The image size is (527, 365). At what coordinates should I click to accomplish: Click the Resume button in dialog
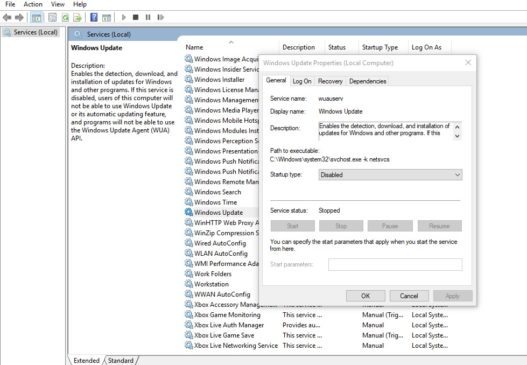coord(440,226)
